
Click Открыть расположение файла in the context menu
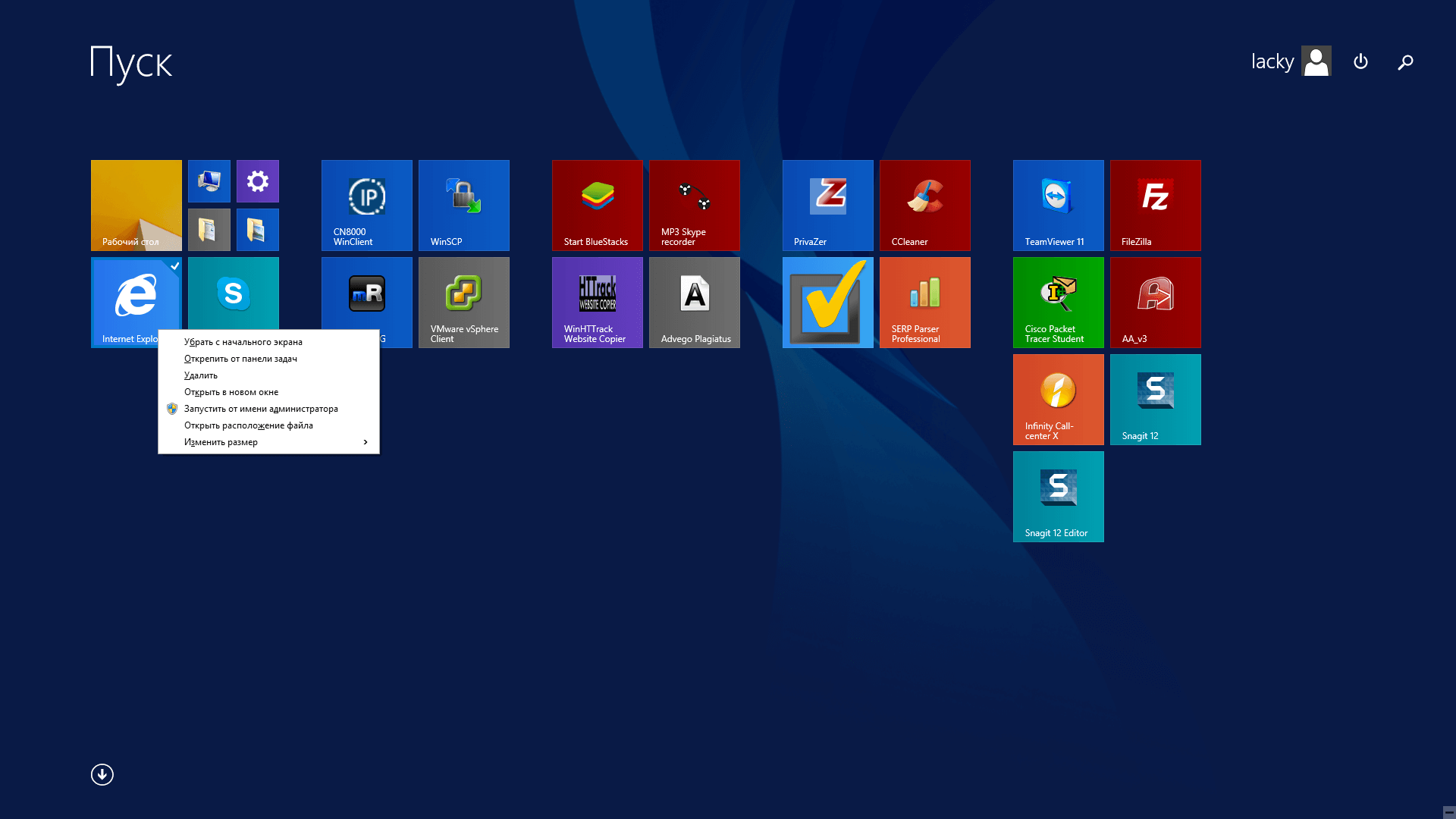248,425
